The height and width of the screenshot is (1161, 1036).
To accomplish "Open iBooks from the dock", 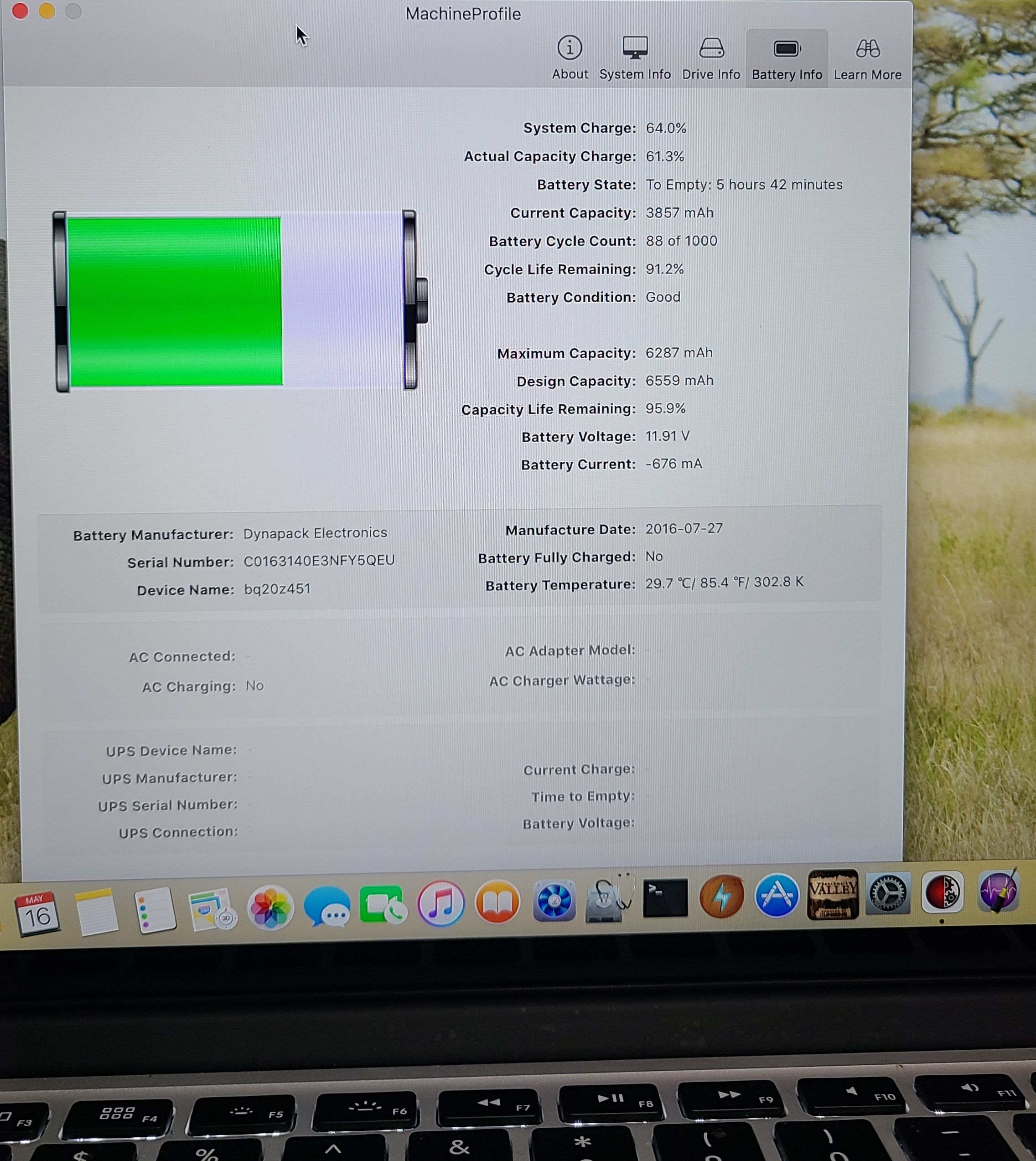I will click(x=497, y=902).
